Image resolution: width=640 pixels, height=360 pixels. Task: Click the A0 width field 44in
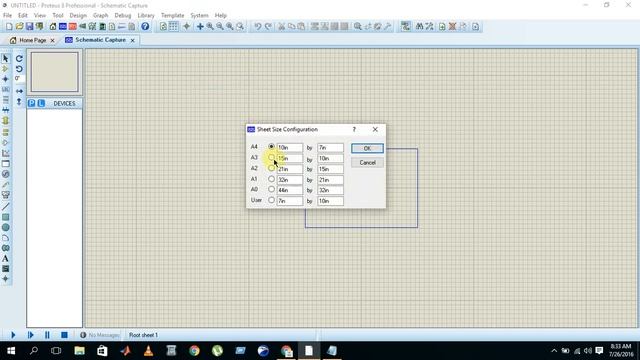pos(290,190)
